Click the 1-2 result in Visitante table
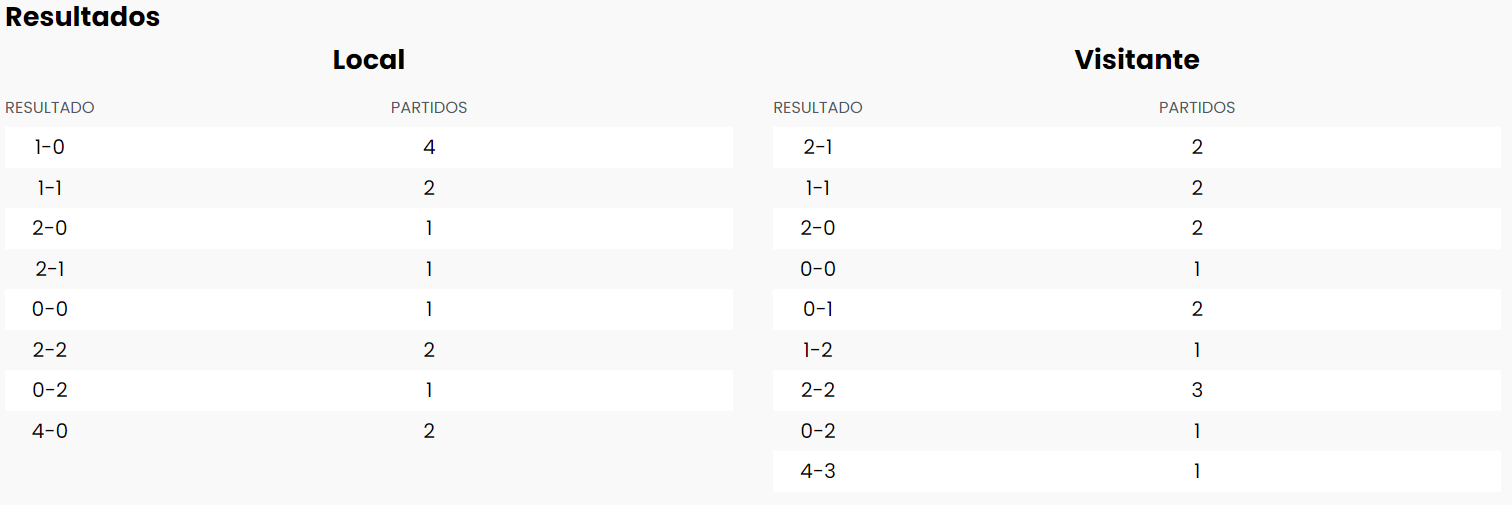Image resolution: width=1512 pixels, height=505 pixels. (818, 350)
